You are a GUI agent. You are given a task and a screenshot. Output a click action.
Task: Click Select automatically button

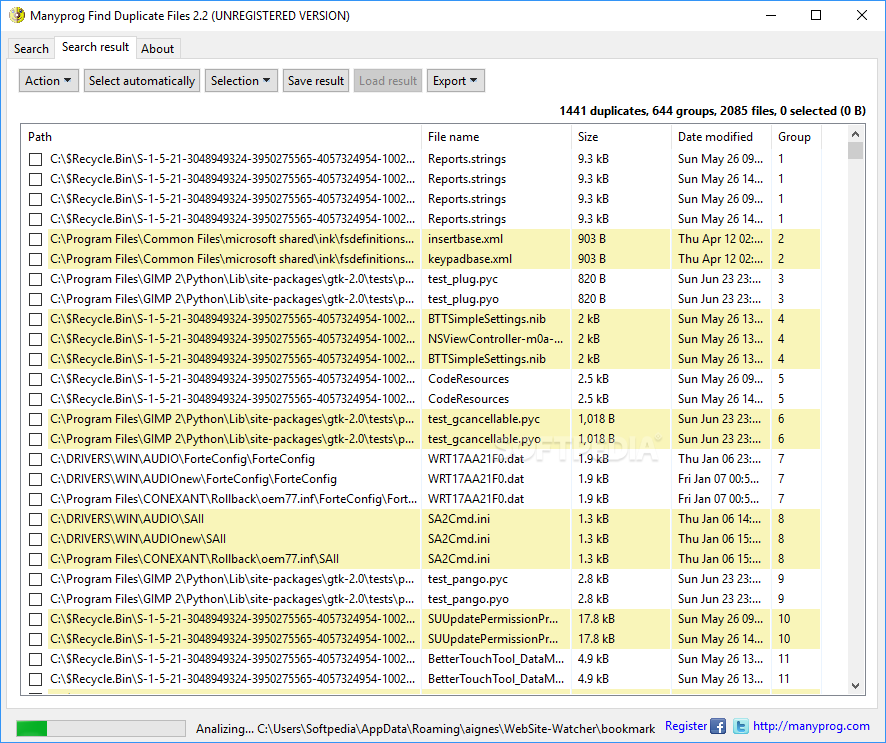point(142,81)
